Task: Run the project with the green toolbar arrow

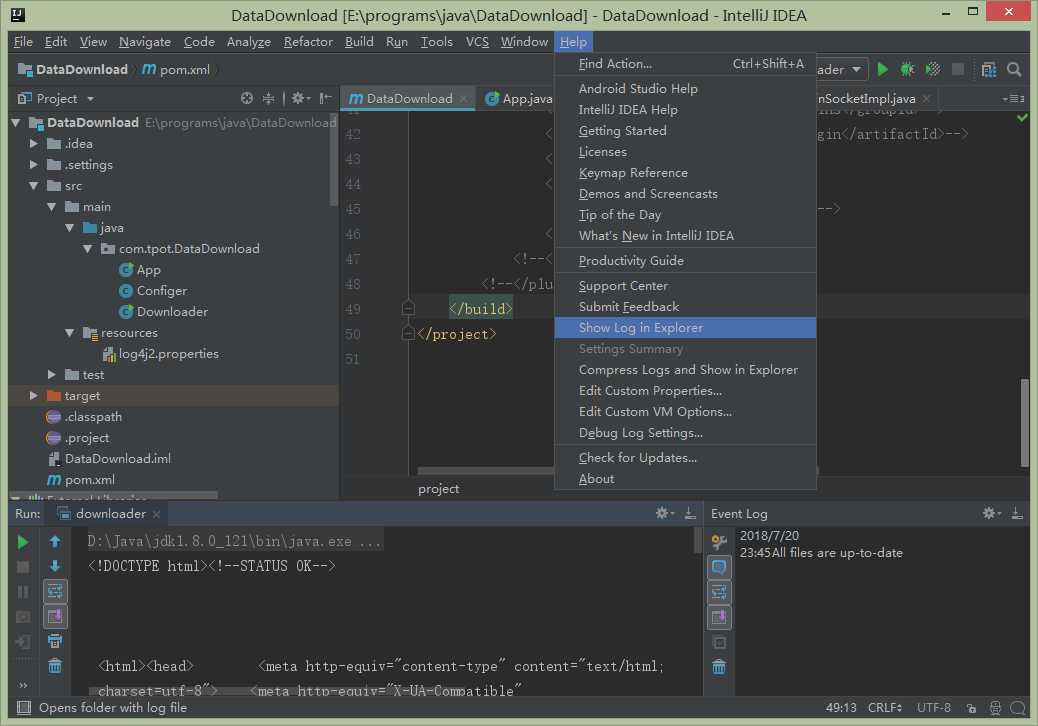Action: point(882,69)
